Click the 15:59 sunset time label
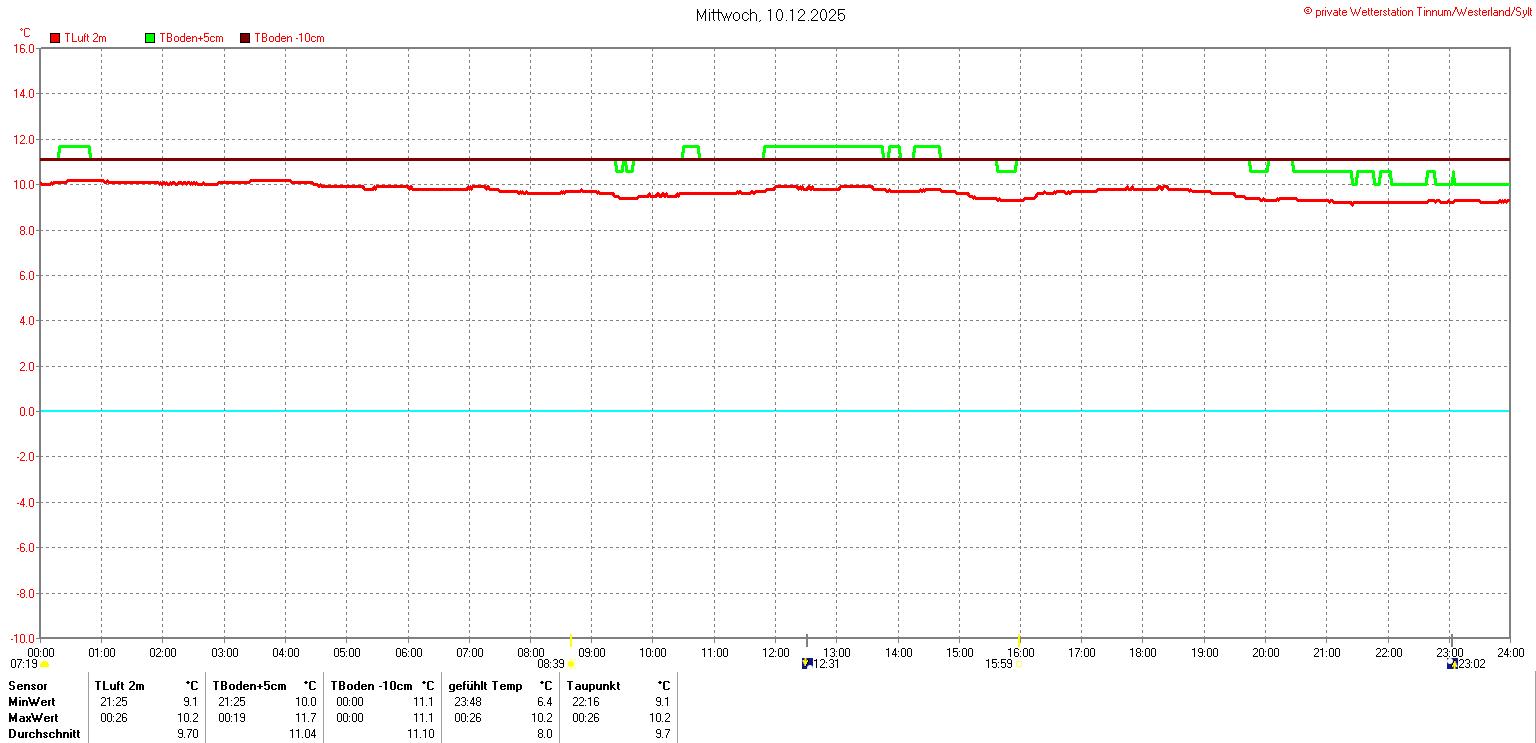The width and height of the screenshot is (1536, 743). pyautogui.click(x=999, y=664)
